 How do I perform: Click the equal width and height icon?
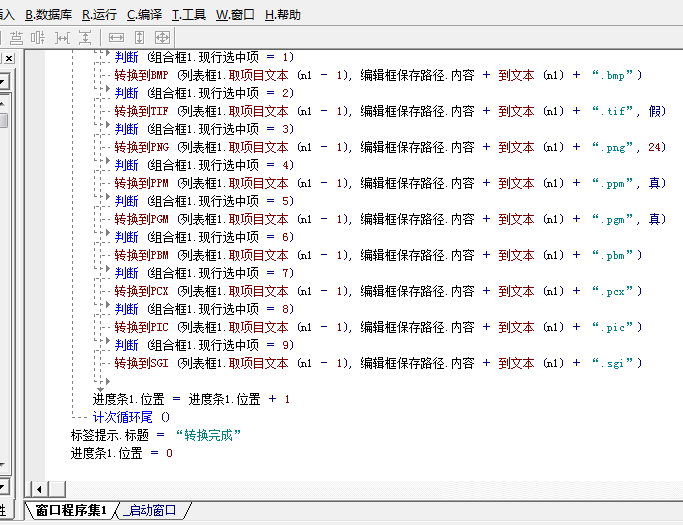[x=162, y=37]
